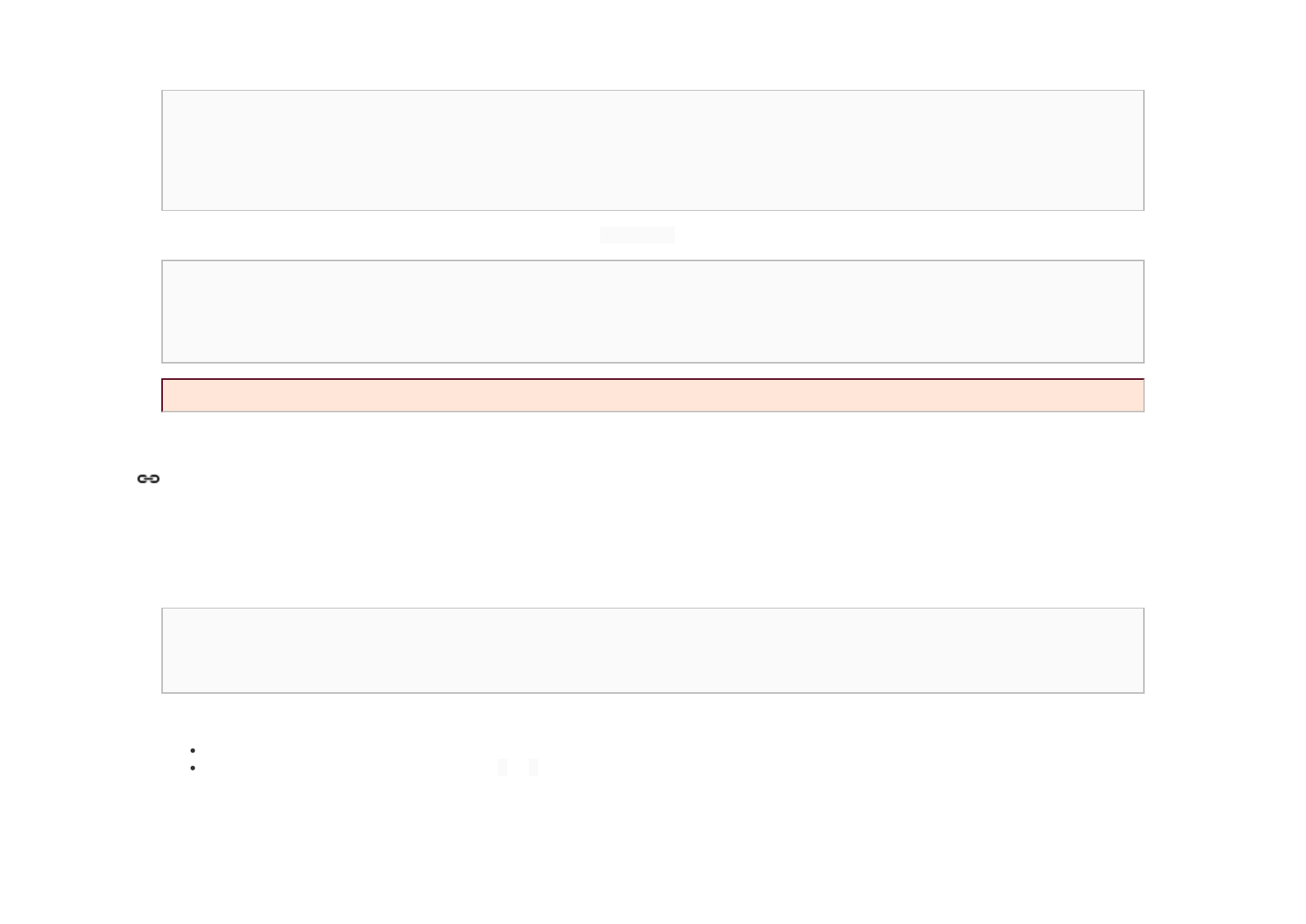
Task: Click the bottom-right corner of topmost code block
Action: (1144, 210)
